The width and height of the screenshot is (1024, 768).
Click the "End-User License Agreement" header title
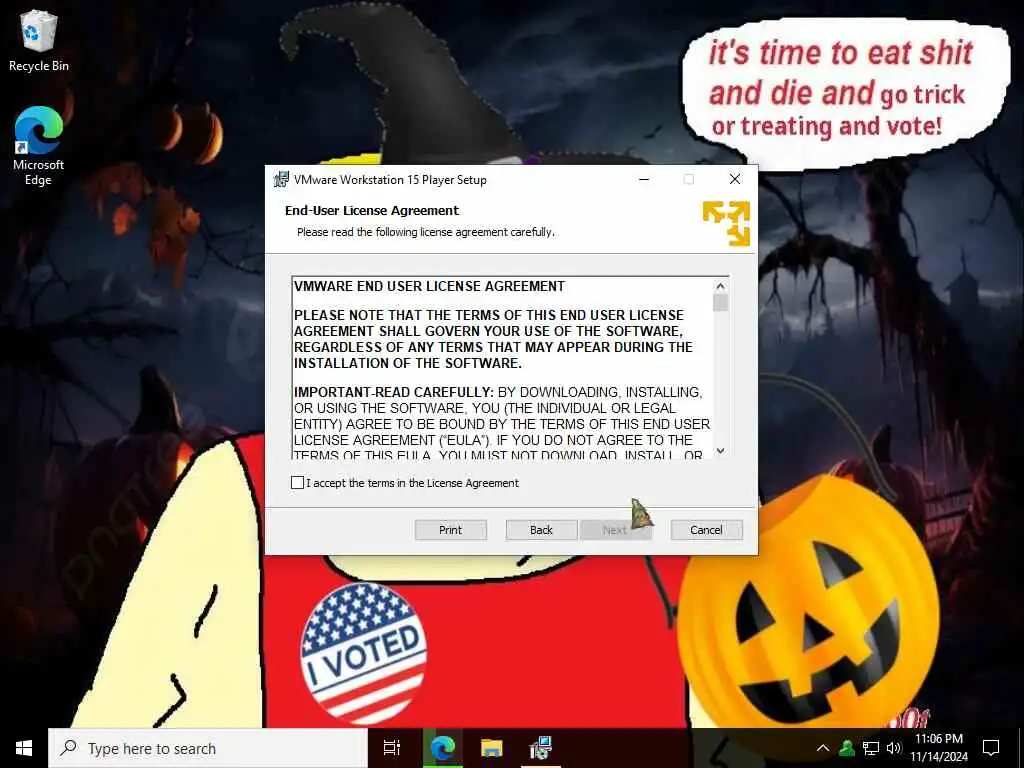coord(372,210)
